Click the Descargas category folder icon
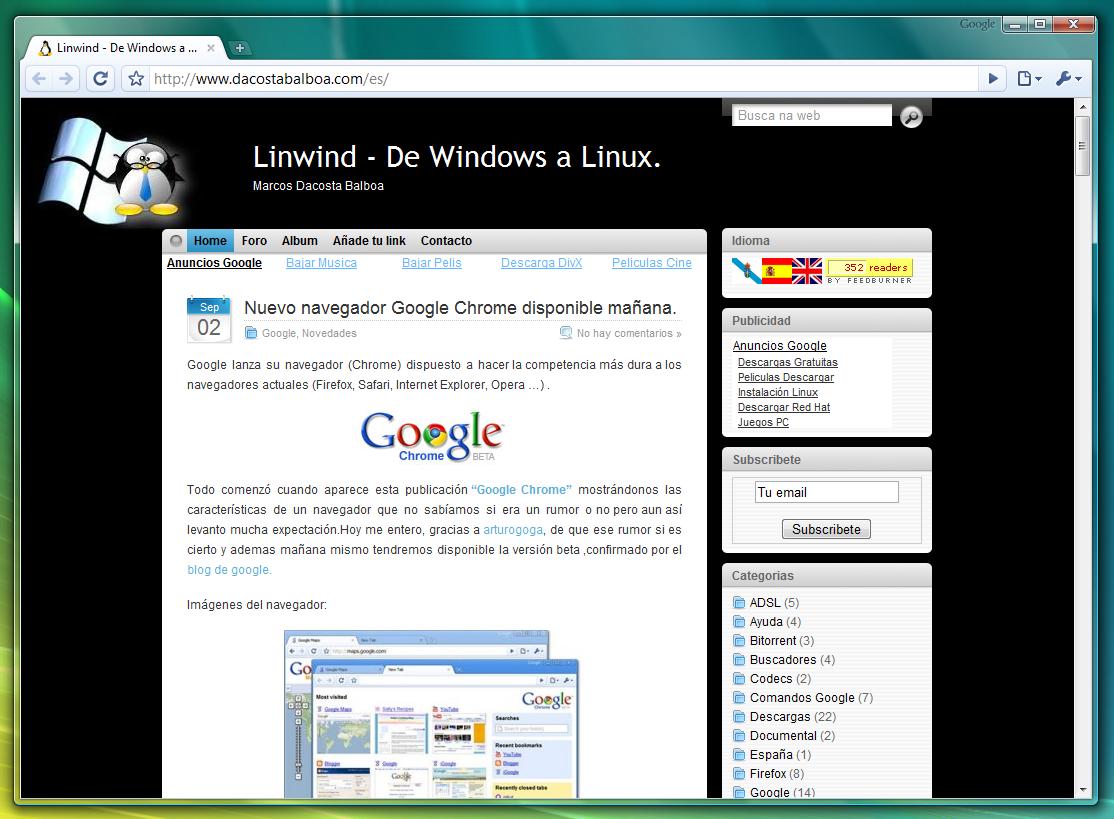Image resolution: width=1114 pixels, height=819 pixels. [739, 717]
